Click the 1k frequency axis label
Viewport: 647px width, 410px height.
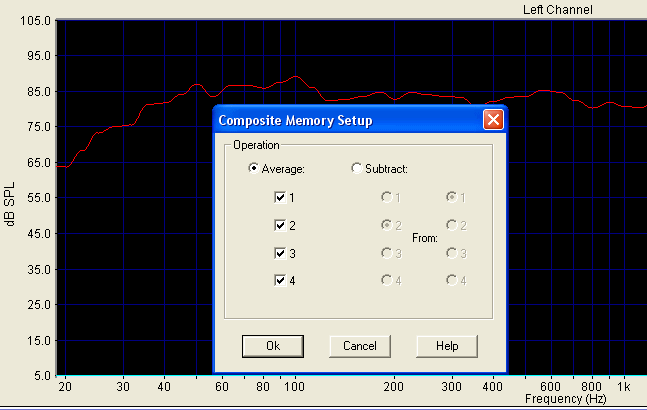pos(623,386)
